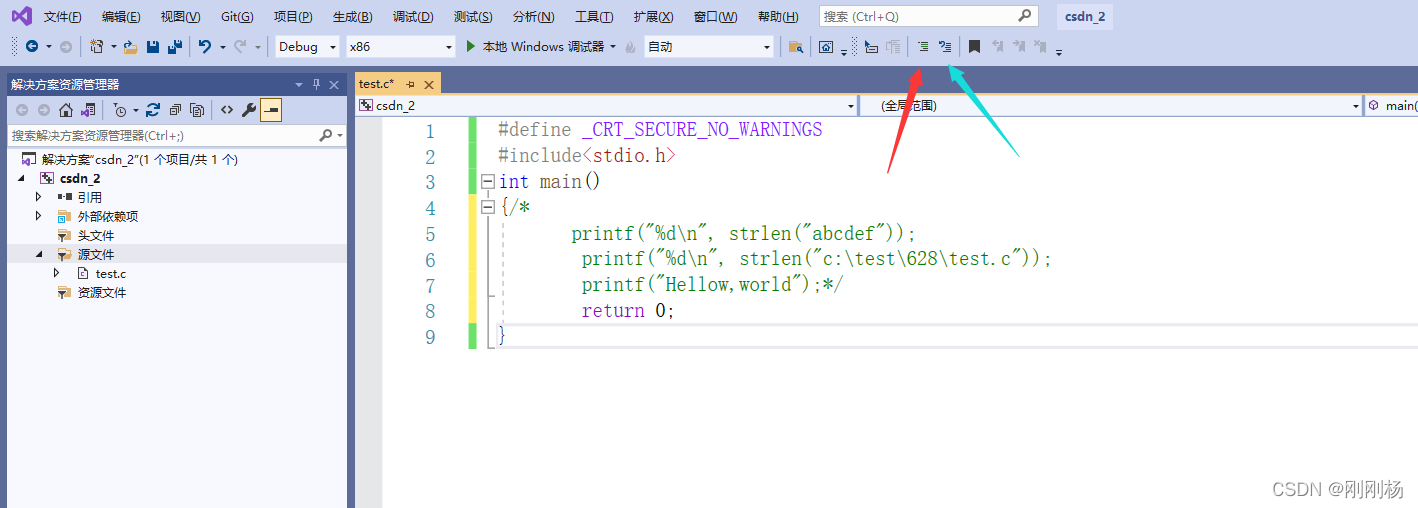This screenshot has height=508, width=1418.
Task: Click the Save All icon
Action: tap(175, 46)
